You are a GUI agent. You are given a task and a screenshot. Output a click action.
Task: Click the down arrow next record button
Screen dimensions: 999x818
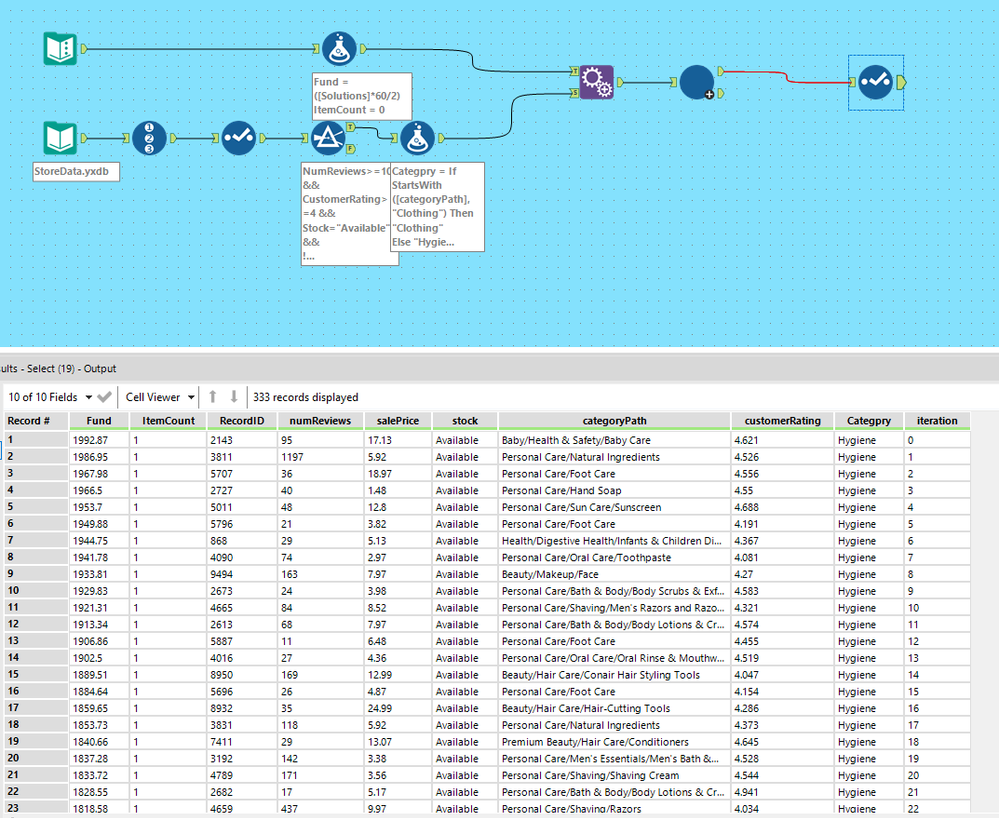234,397
